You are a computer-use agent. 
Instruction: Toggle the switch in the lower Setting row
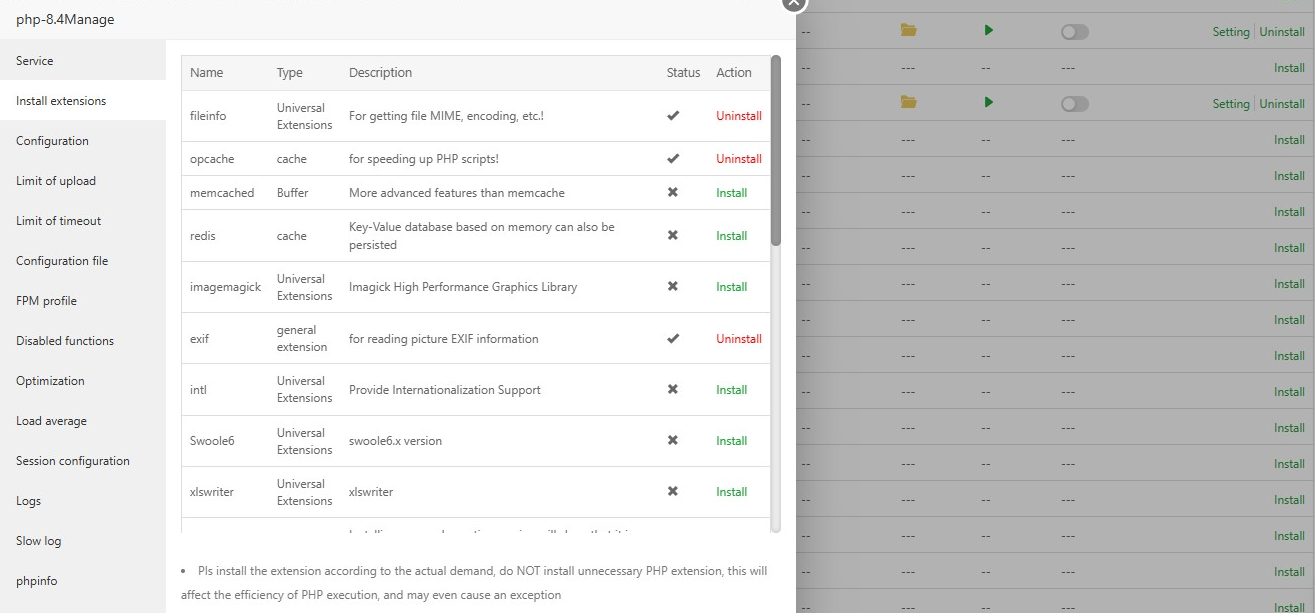1074,104
